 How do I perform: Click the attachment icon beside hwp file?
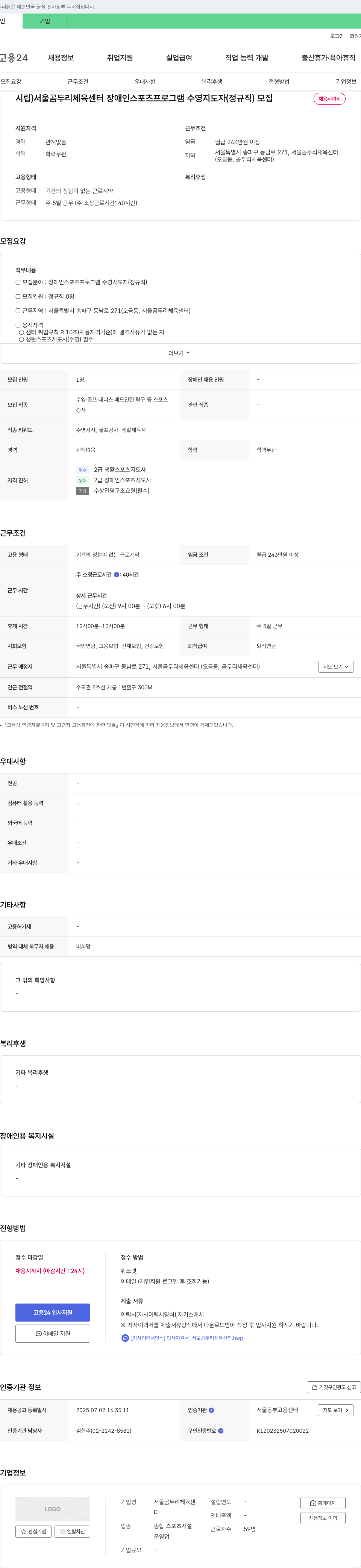(x=125, y=1338)
